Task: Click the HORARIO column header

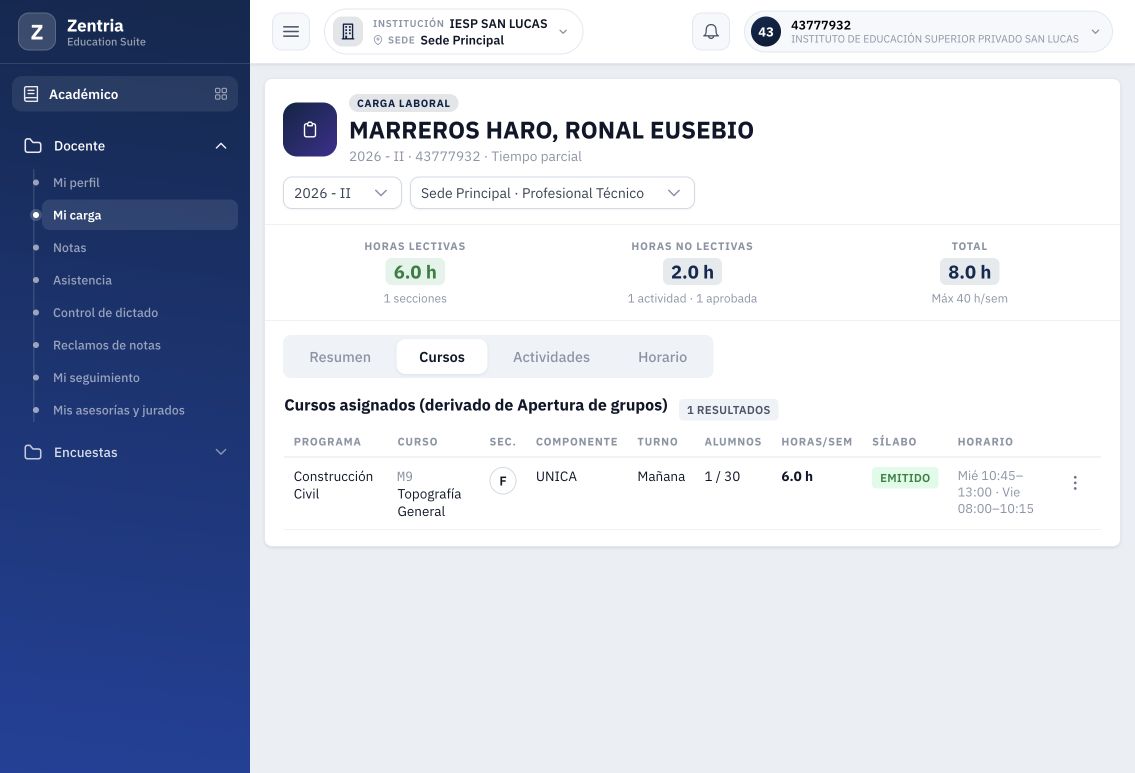Action: [x=985, y=442]
